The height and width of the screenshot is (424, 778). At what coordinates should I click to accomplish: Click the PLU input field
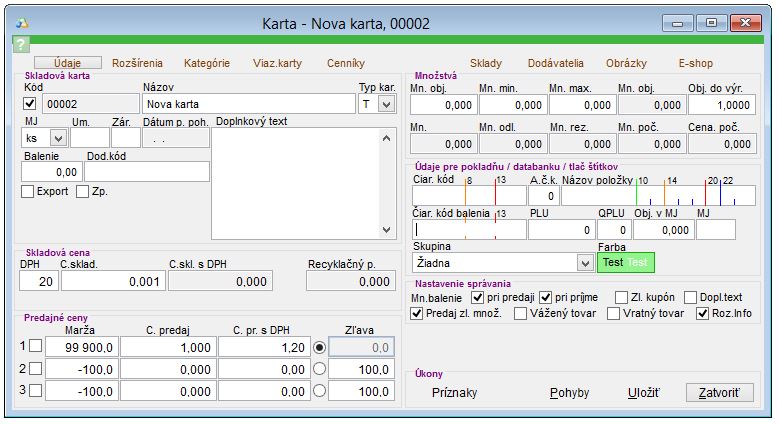(x=562, y=230)
